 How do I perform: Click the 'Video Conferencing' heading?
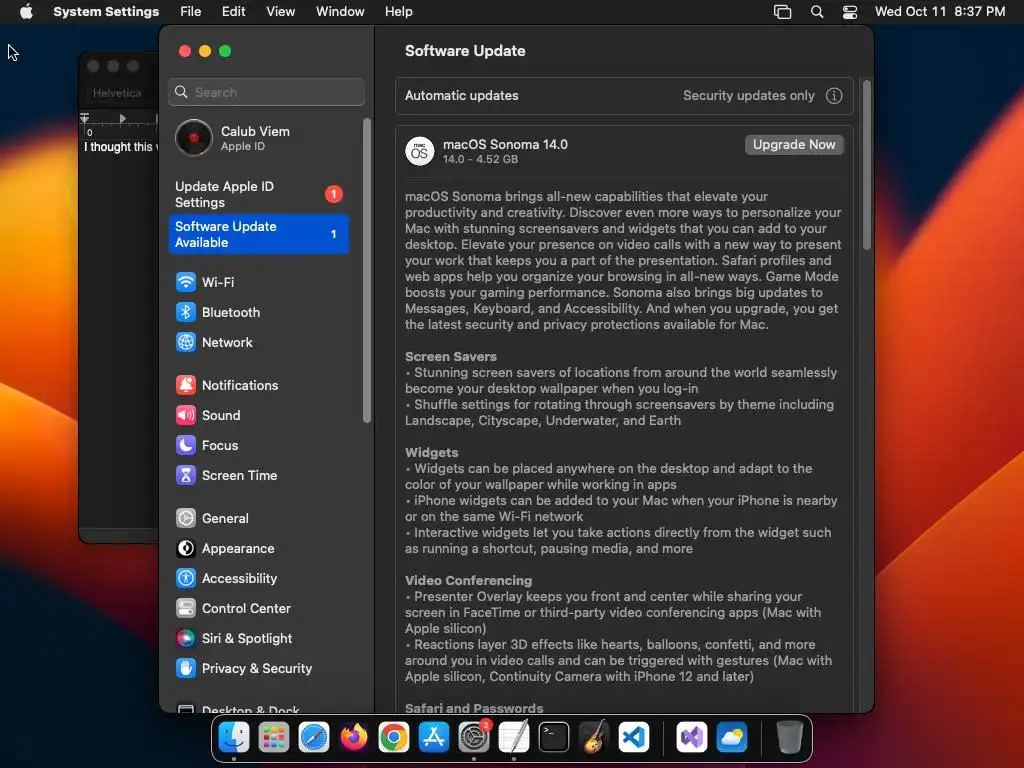click(468, 581)
